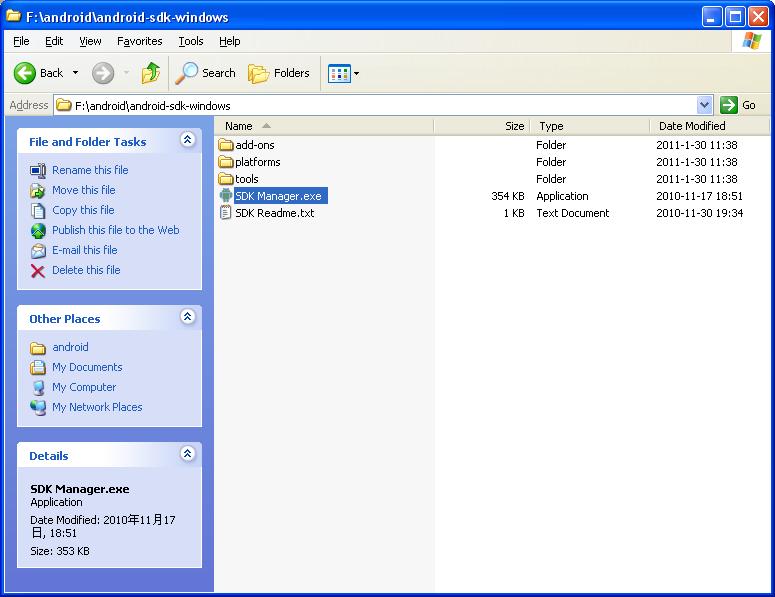Click Delete this file link
The width and height of the screenshot is (775, 597).
(x=86, y=270)
